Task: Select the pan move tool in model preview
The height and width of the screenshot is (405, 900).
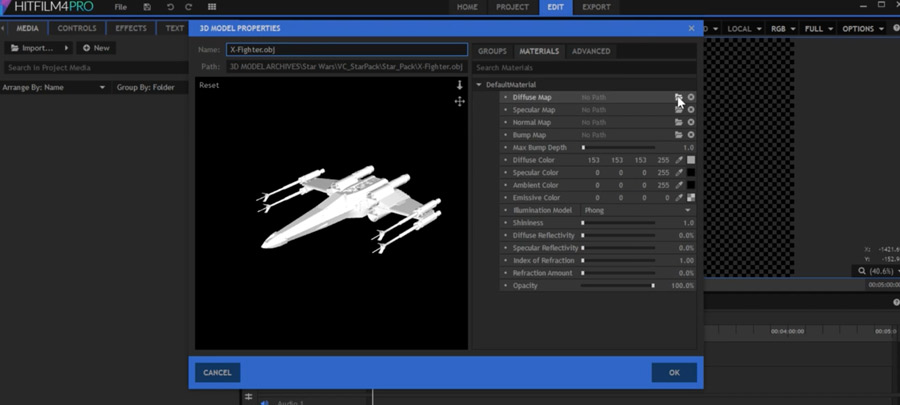Action: pos(459,102)
